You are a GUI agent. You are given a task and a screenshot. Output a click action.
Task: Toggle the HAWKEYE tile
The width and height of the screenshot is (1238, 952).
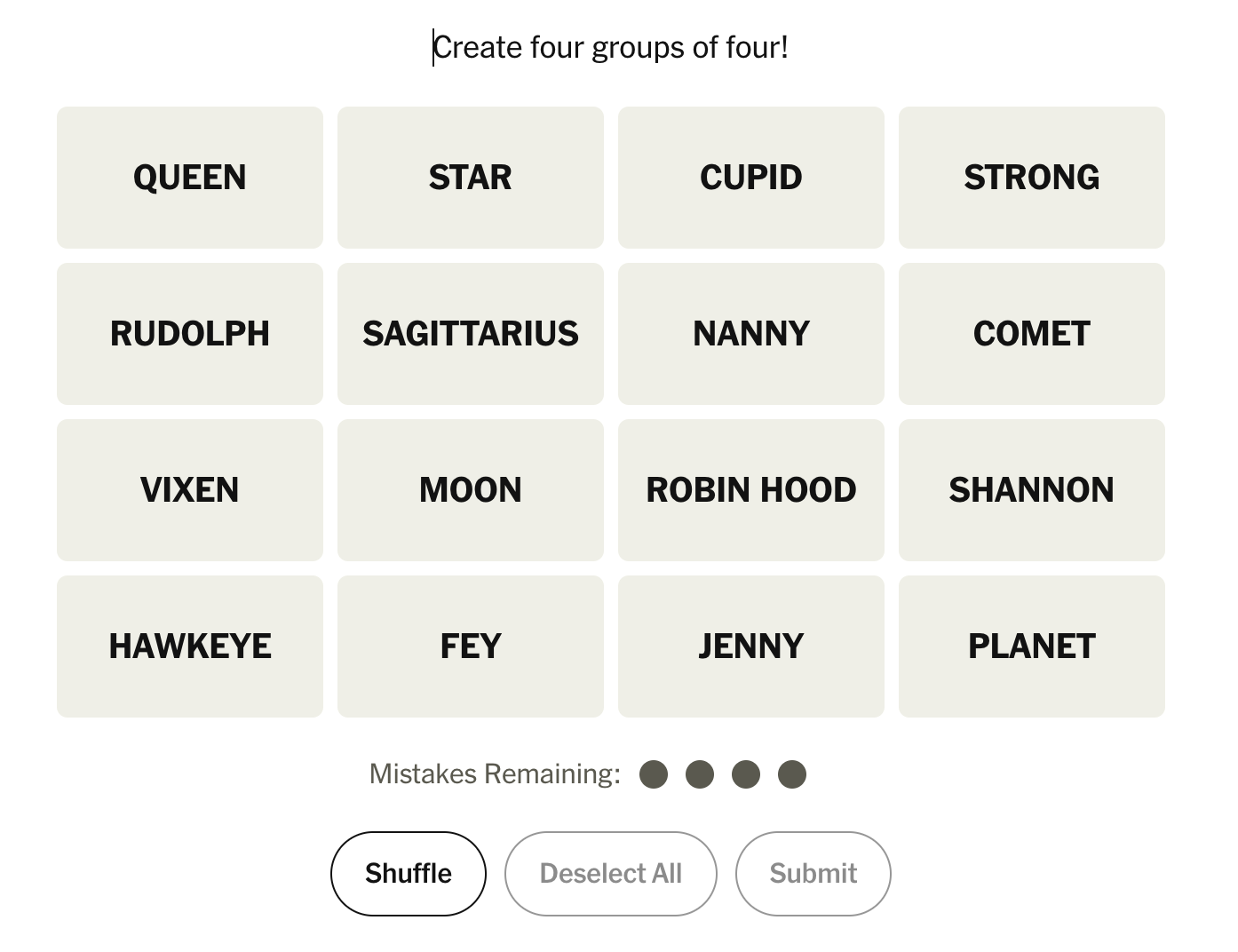click(190, 647)
